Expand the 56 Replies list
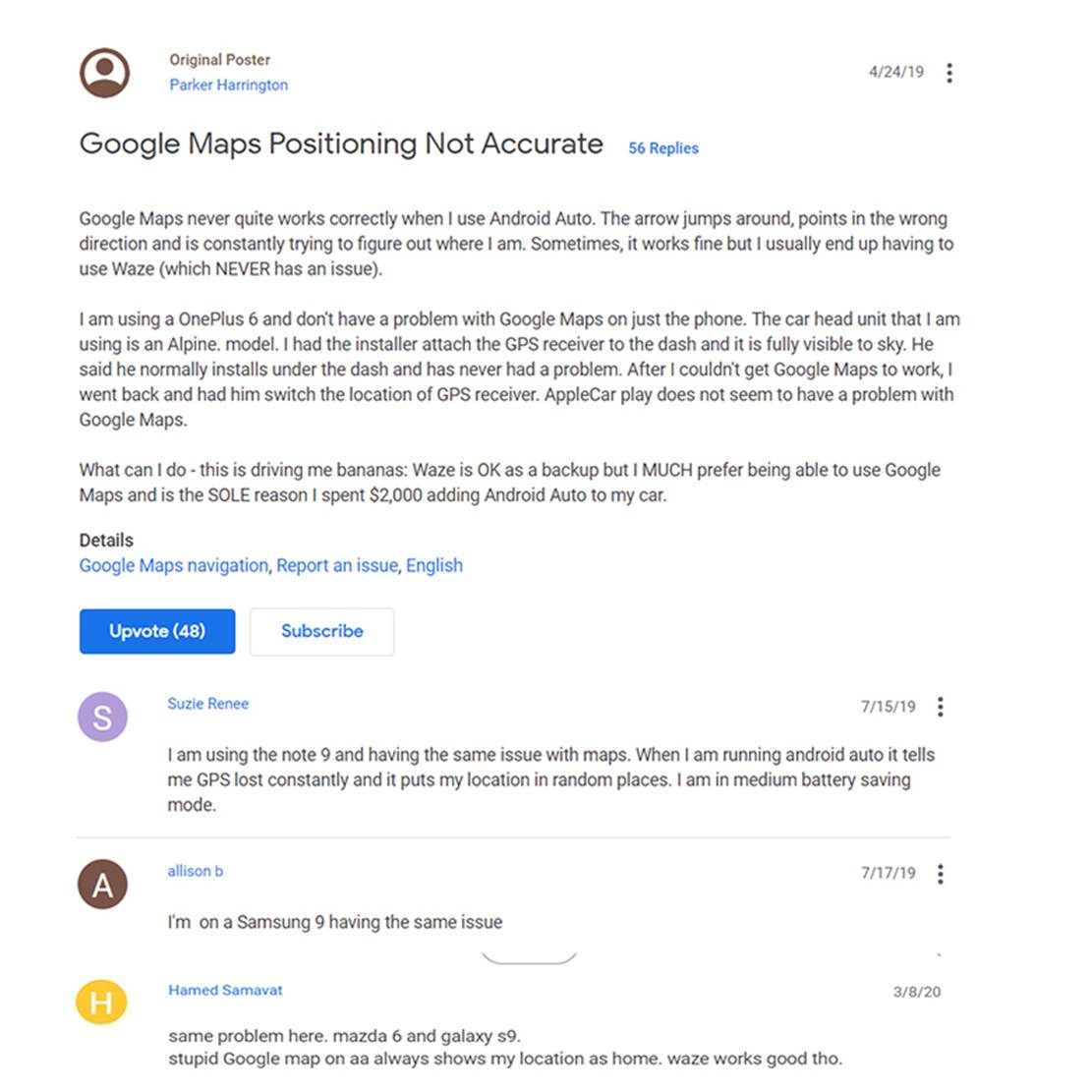This screenshot has height=1092, width=1092. [x=663, y=147]
